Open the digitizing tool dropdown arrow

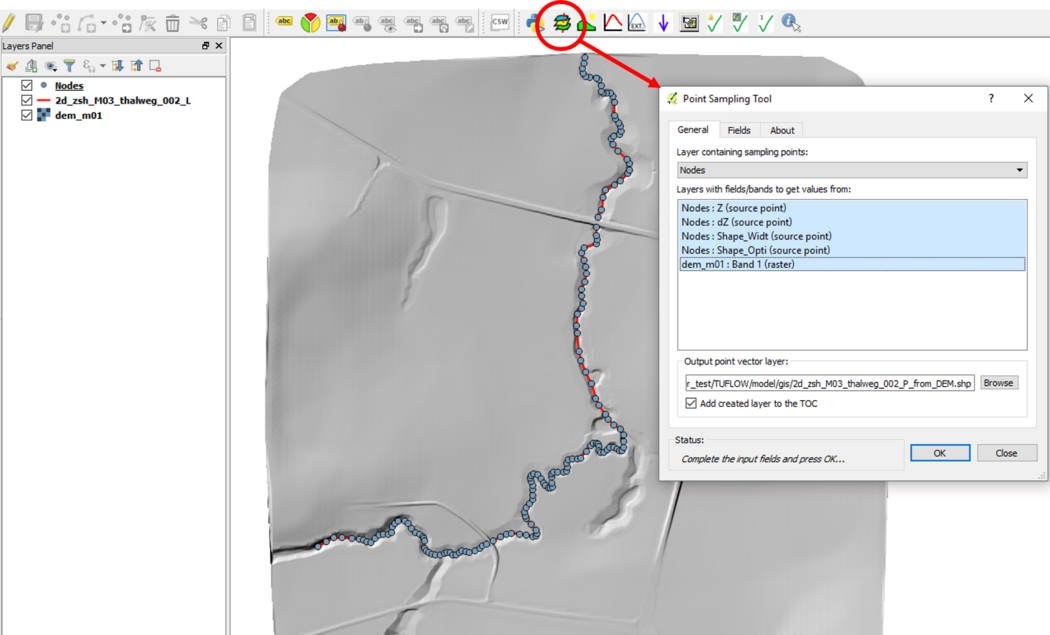click(103, 23)
